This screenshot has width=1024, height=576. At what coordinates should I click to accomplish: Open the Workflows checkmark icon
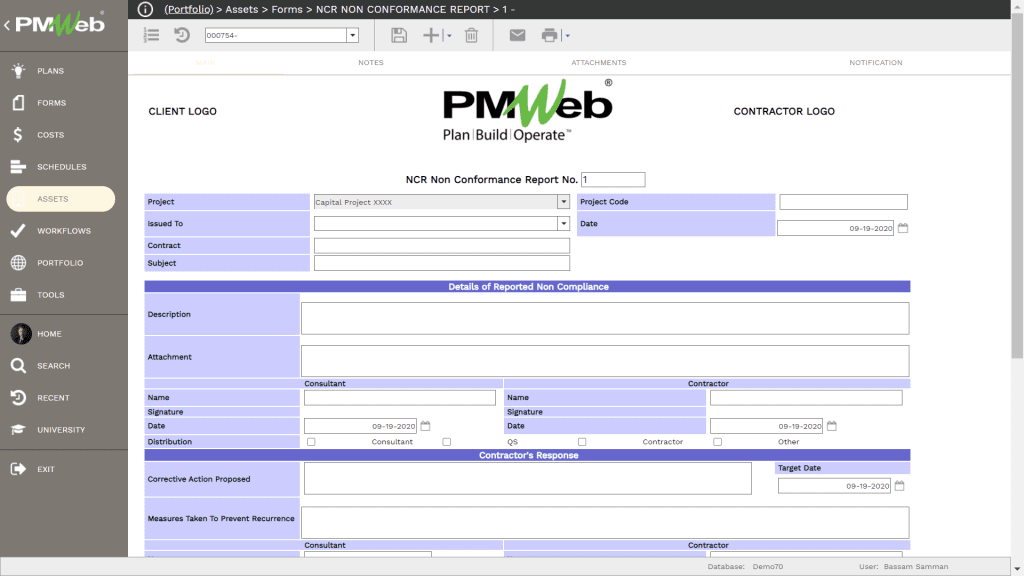point(18,231)
